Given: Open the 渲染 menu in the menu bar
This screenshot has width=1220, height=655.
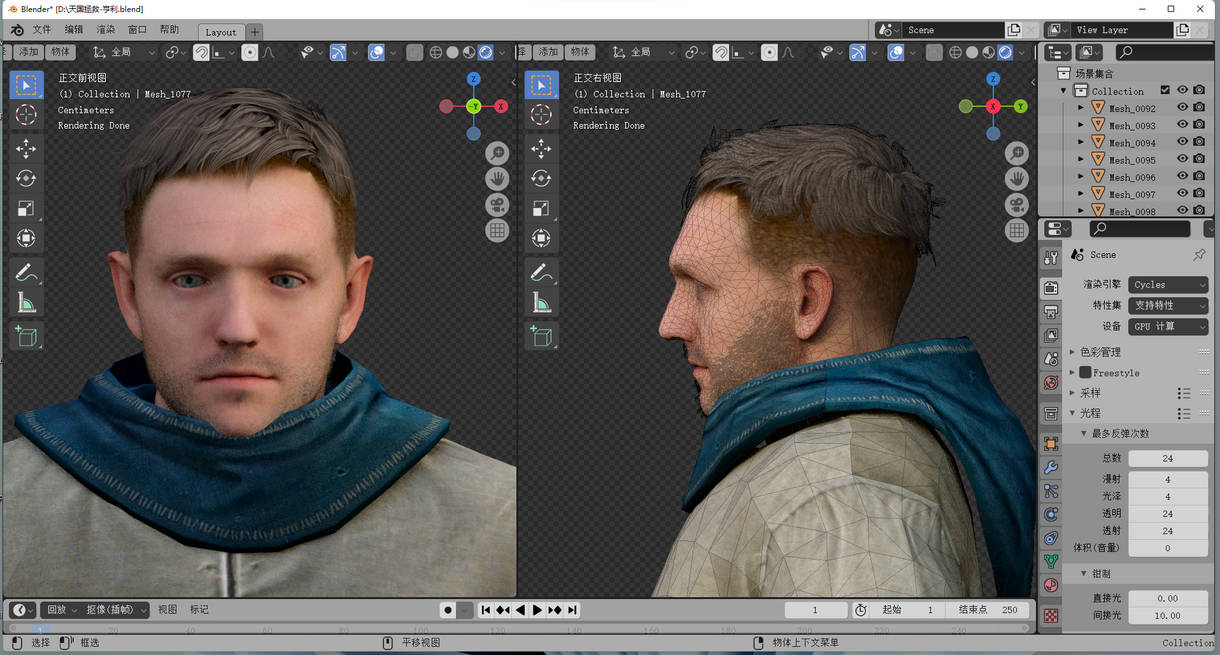Looking at the screenshot, I should click(x=108, y=29).
